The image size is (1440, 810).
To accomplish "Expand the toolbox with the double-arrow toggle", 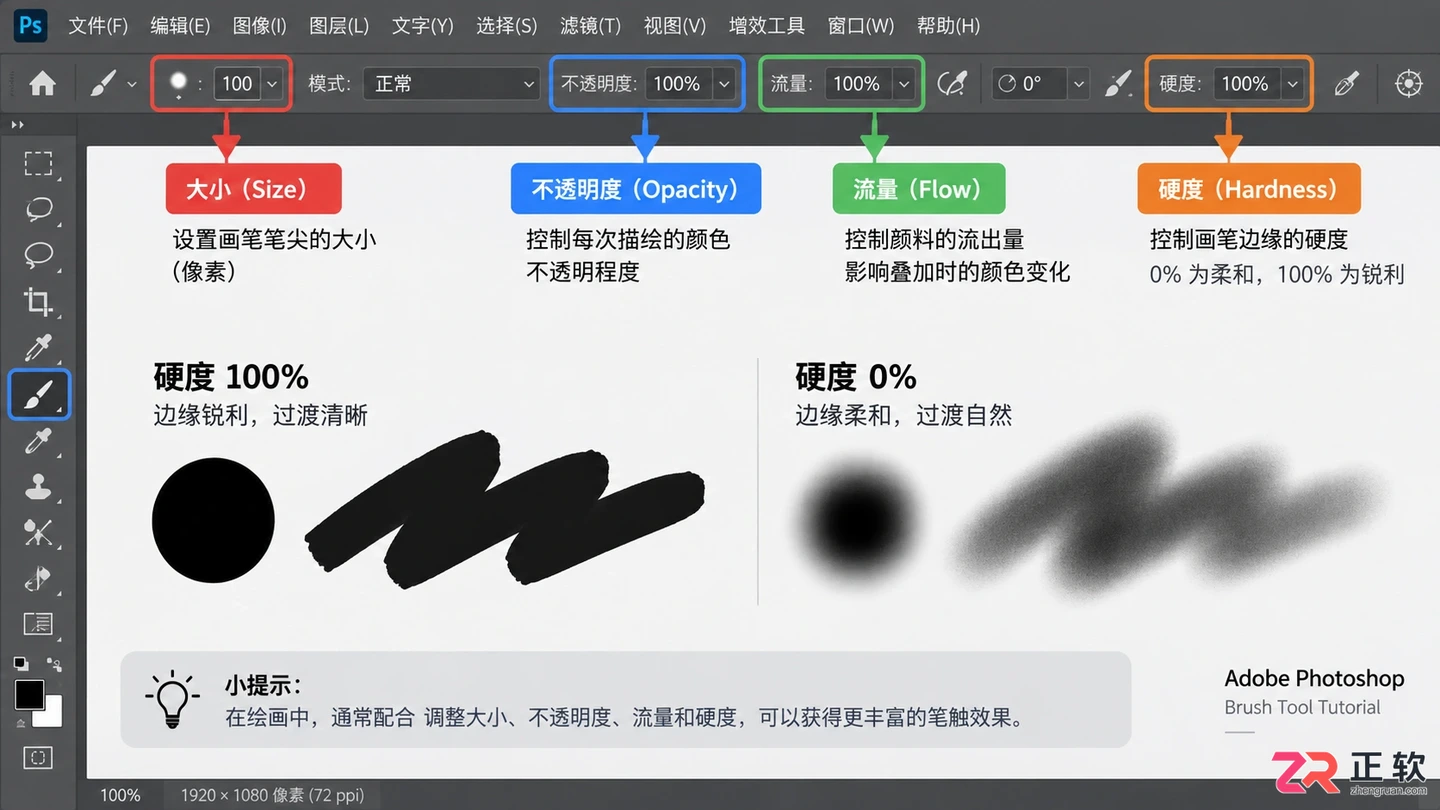I will (17, 125).
